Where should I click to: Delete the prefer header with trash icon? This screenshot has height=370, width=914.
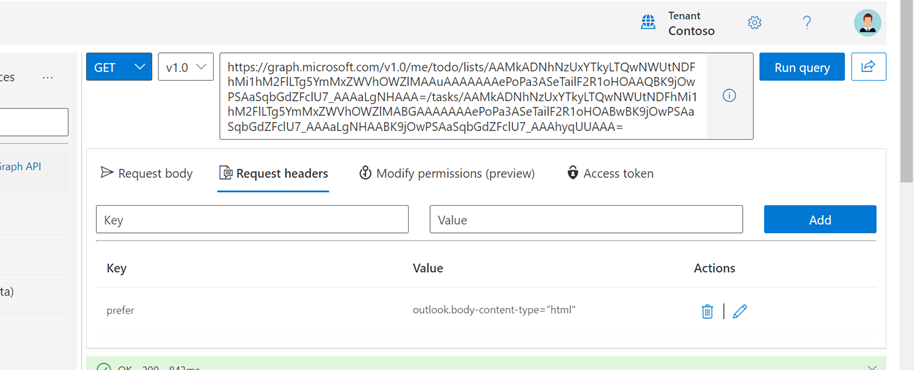[x=707, y=311]
